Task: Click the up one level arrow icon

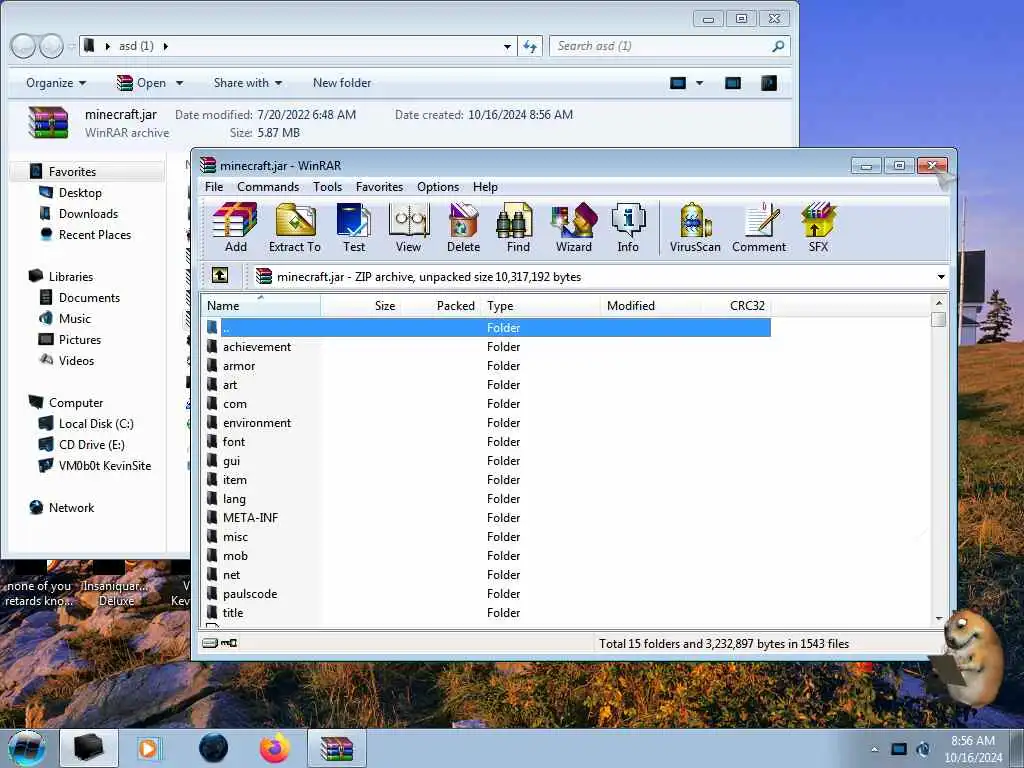Action: [x=220, y=276]
